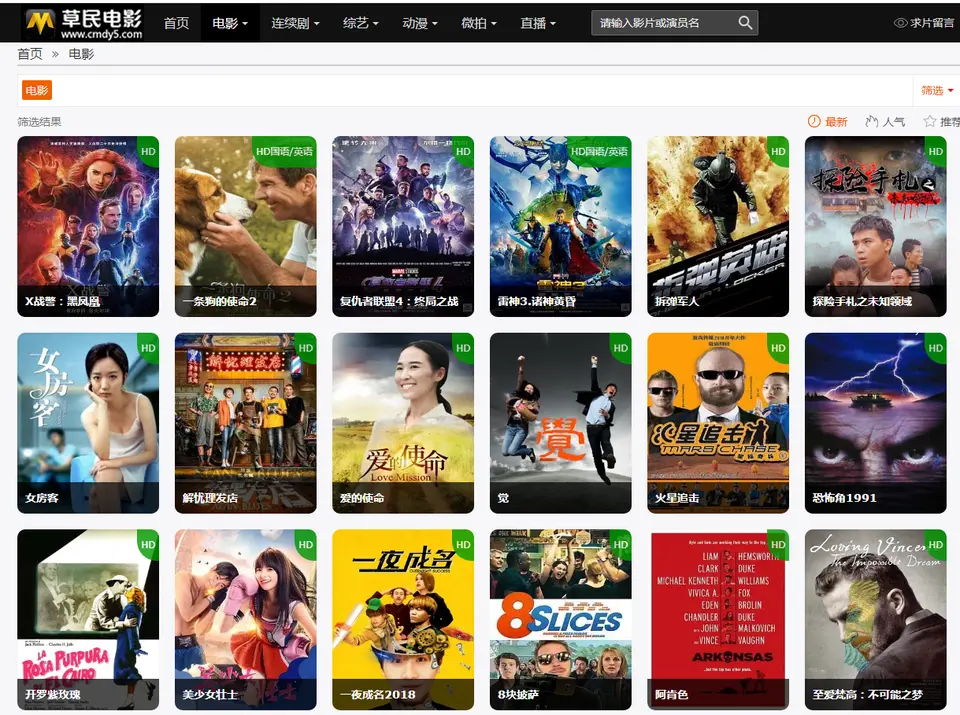Open the 阿肯色 movie poster

pyautogui.click(x=718, y=620)
